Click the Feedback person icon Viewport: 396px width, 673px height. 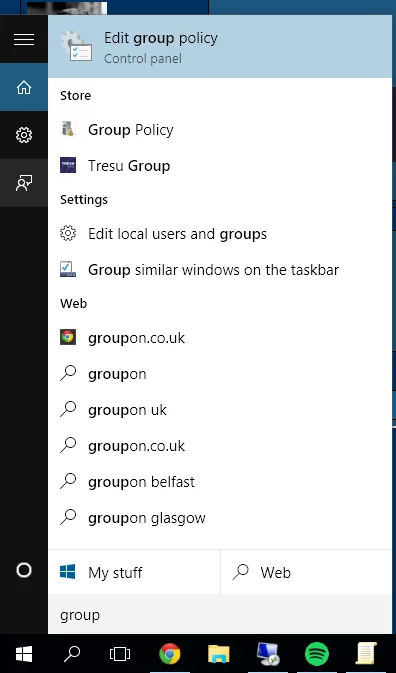pos(24,183)
